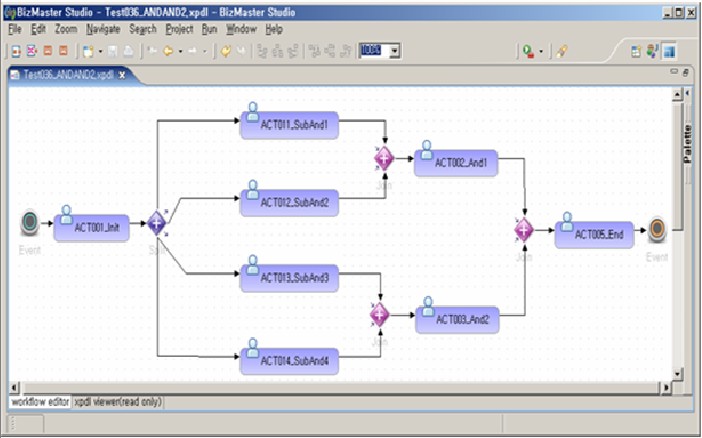Click the pink X page toolbar icon

(31, 51)
